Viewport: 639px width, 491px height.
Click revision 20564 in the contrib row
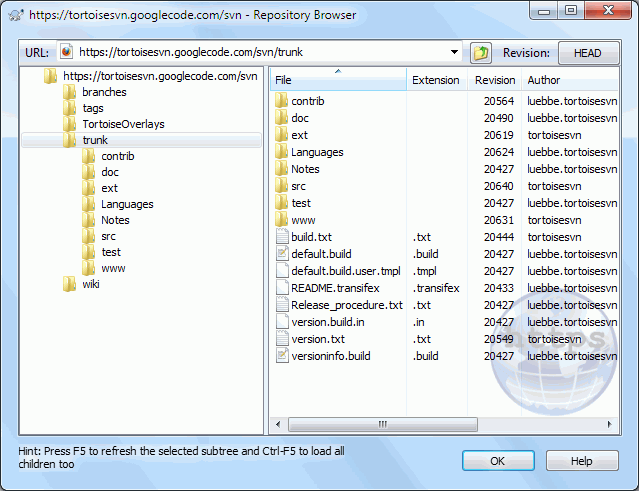499,101
